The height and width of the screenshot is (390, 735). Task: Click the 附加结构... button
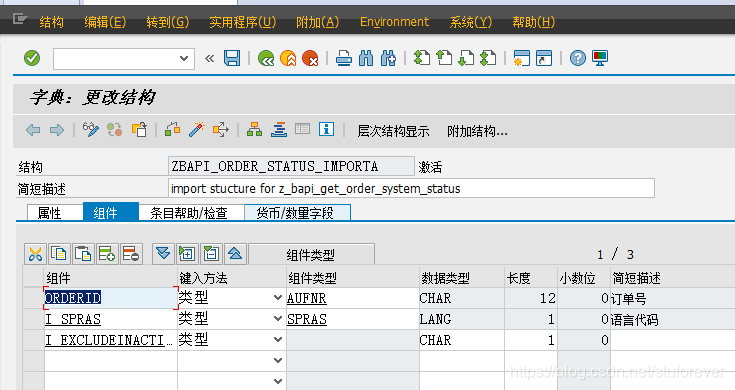tap(477, 131)
